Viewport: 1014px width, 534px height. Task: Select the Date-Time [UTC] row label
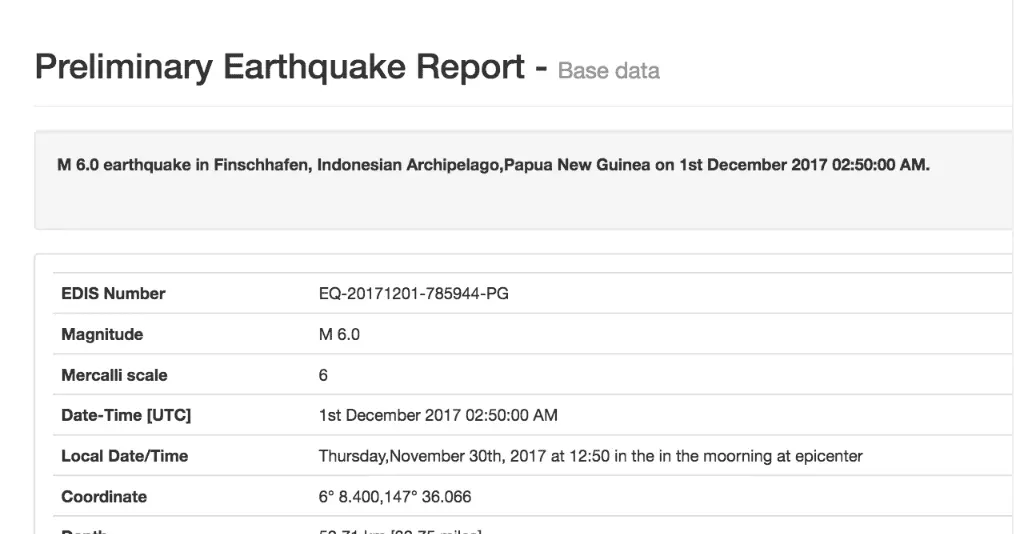coord(126,415)
